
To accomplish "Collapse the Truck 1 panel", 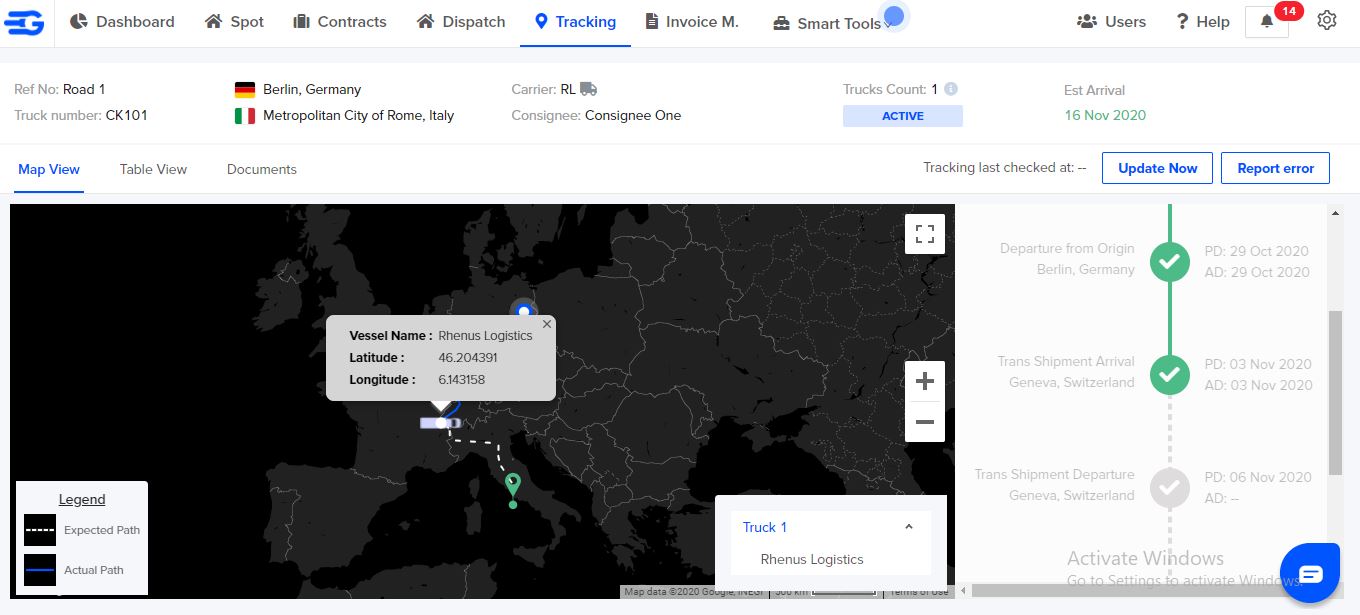I will point(909,526).
